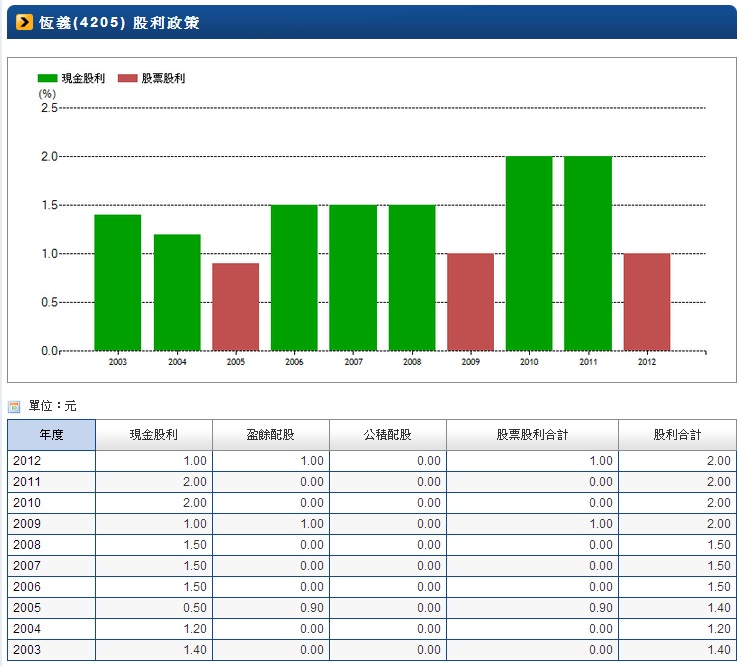Click the 2.5 y-axis label
The width and height of the screenshot is (742, 666).
click(x=49, y=108)
